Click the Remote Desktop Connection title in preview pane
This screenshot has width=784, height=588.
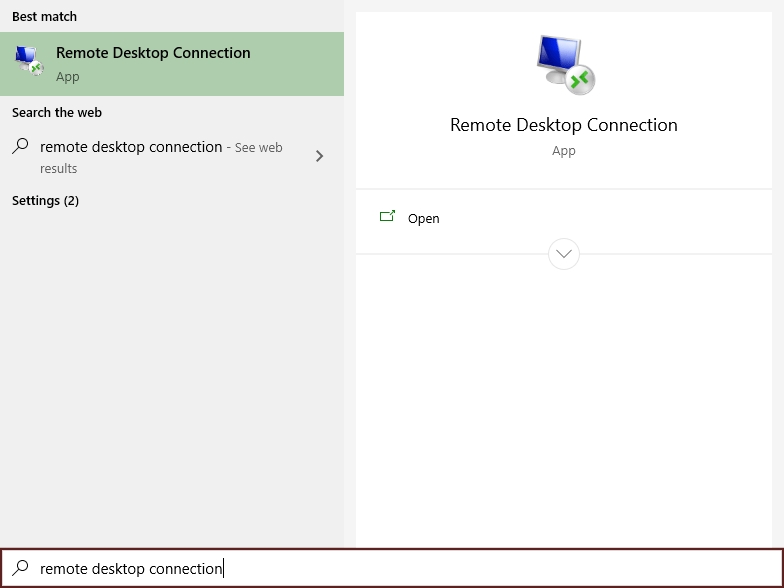tap(564, 125)
